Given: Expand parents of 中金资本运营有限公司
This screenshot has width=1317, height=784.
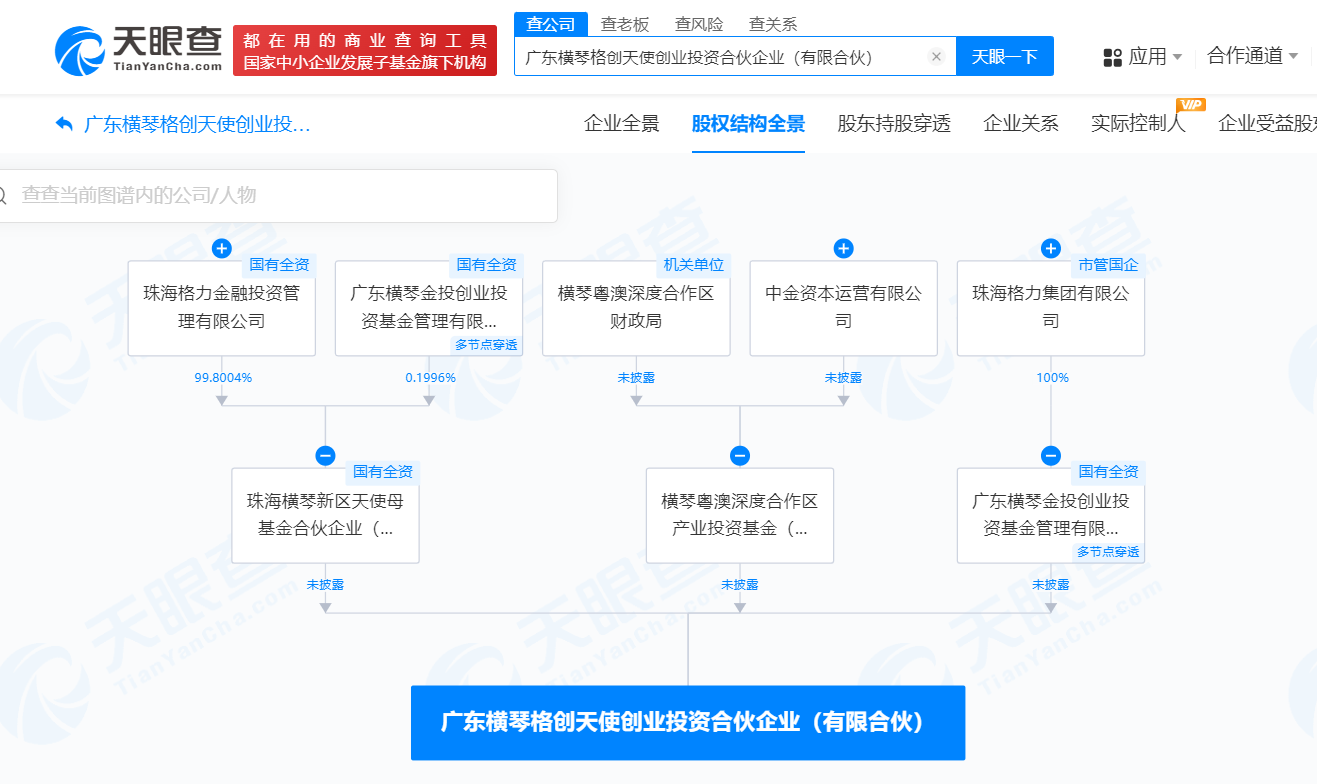Looking at the screenshot, I should (x=844, y=248).
